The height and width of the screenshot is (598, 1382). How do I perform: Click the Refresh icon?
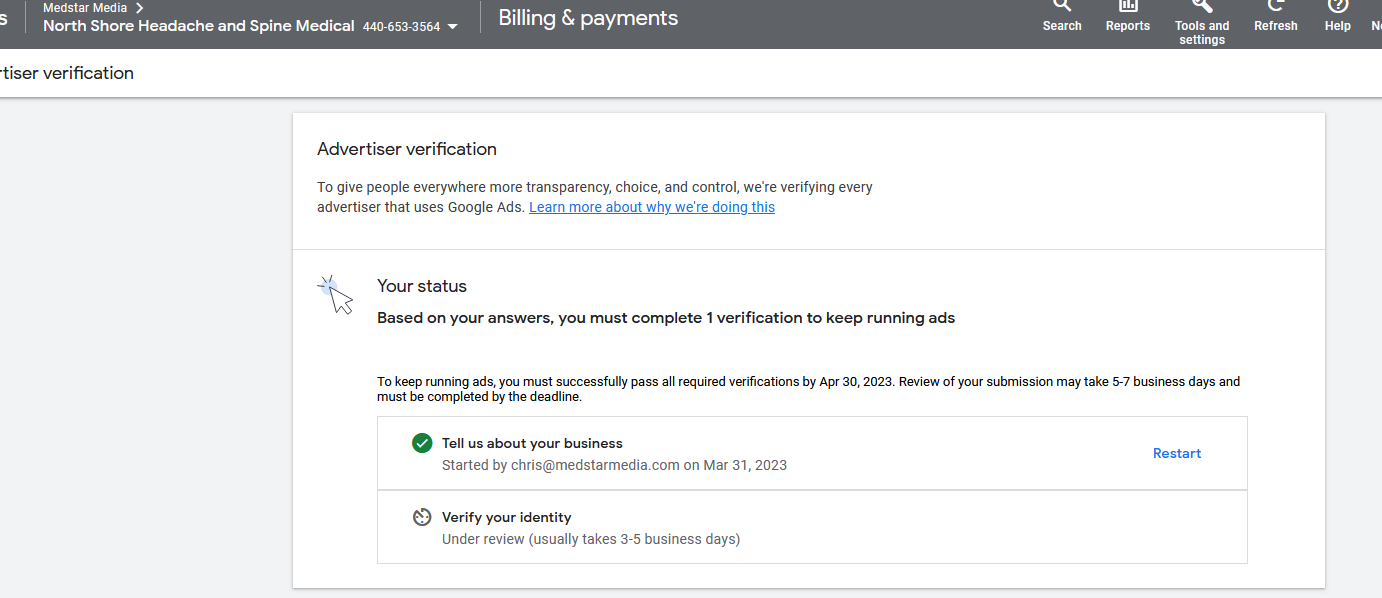(x=1276, y=5)
